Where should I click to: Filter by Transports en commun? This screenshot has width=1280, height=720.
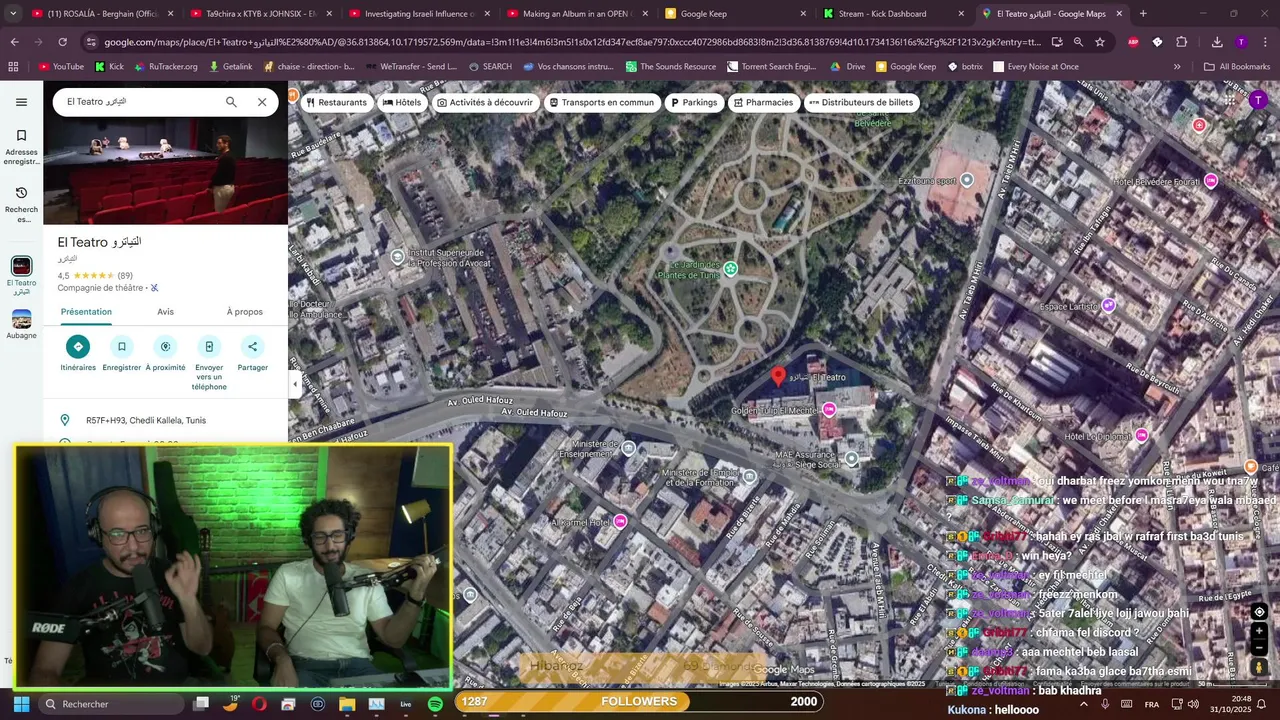pos(601,102)
